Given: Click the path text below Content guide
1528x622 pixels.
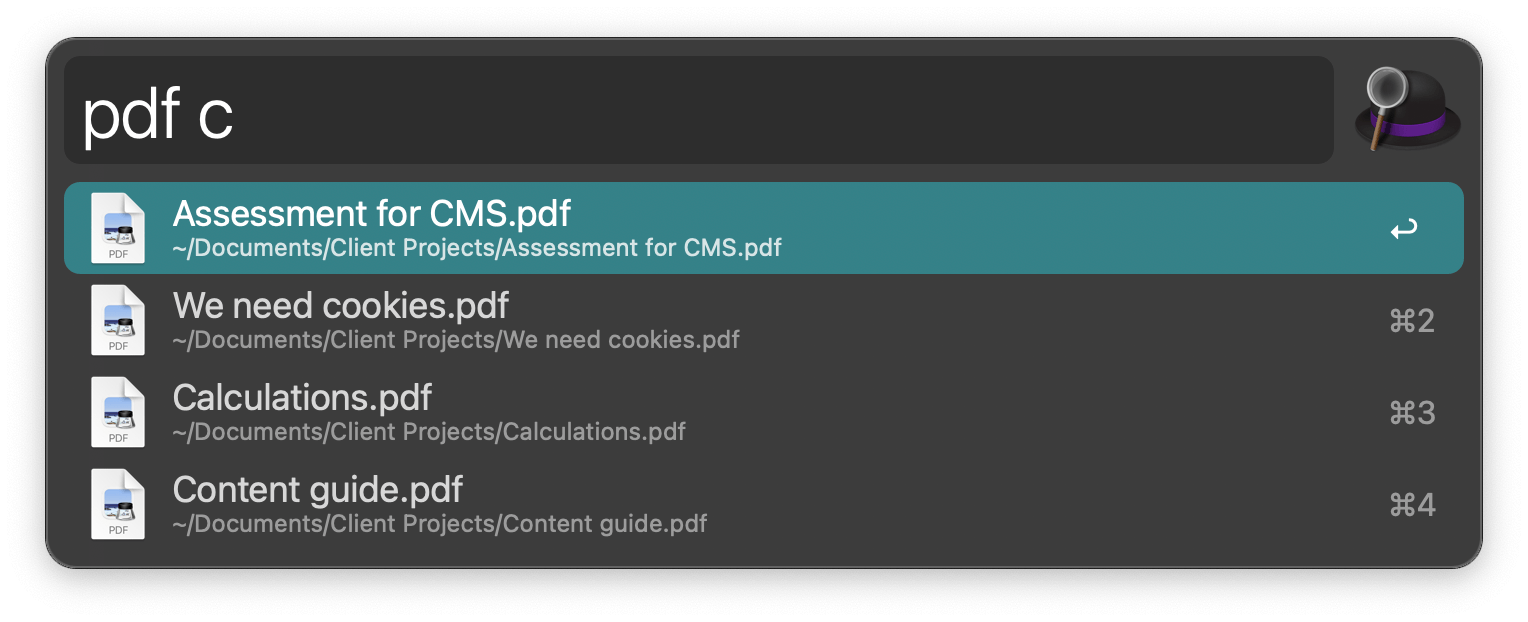Looking at the screenshot, I should point(440,524).
